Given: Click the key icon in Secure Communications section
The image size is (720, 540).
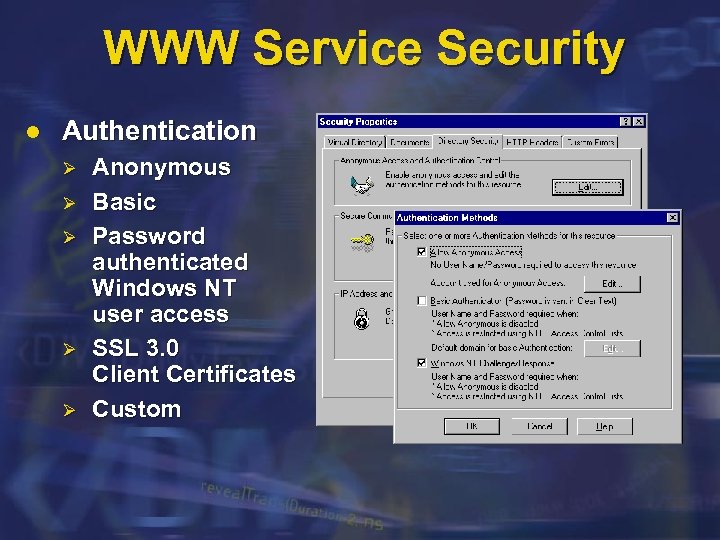Looking at the screenshot, I should click(x=362, y=242).
